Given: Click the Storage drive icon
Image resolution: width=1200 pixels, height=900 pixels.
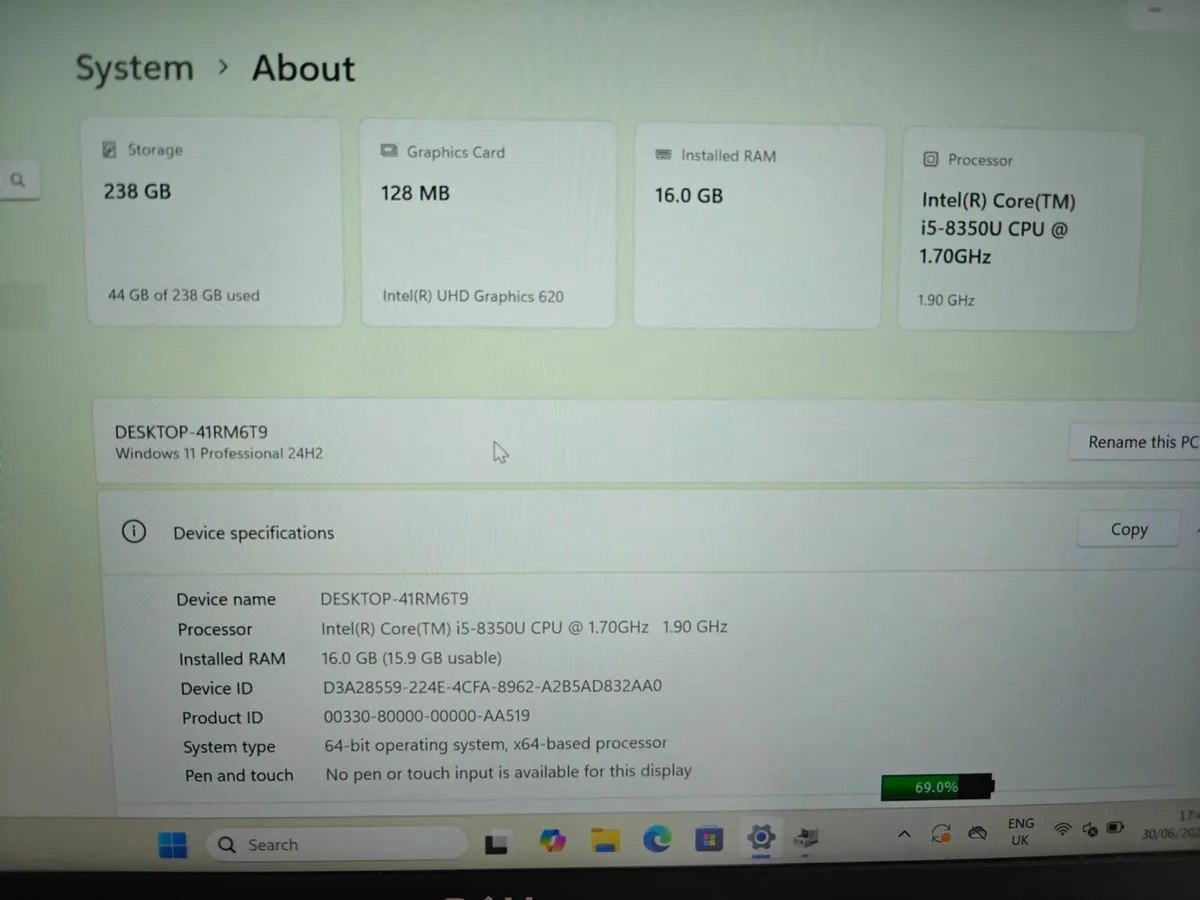Looking at the screenshot, I should [110, 149].
